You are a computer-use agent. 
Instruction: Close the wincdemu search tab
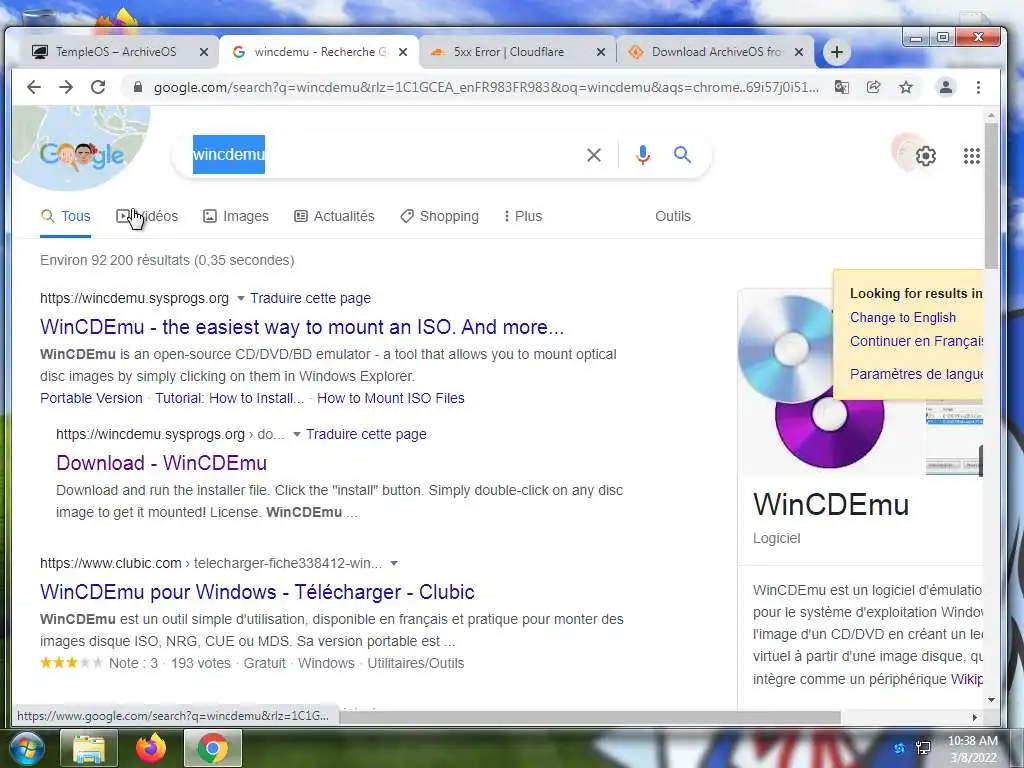point(403,52)
